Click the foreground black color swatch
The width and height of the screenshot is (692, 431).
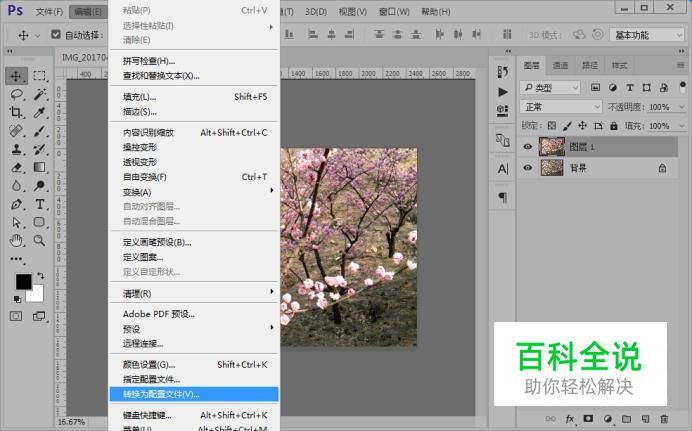click(23, 283)
